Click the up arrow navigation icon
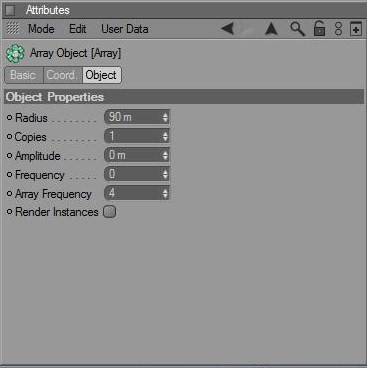The width and height of the screenshot is (367, 368). pos(271,29)
